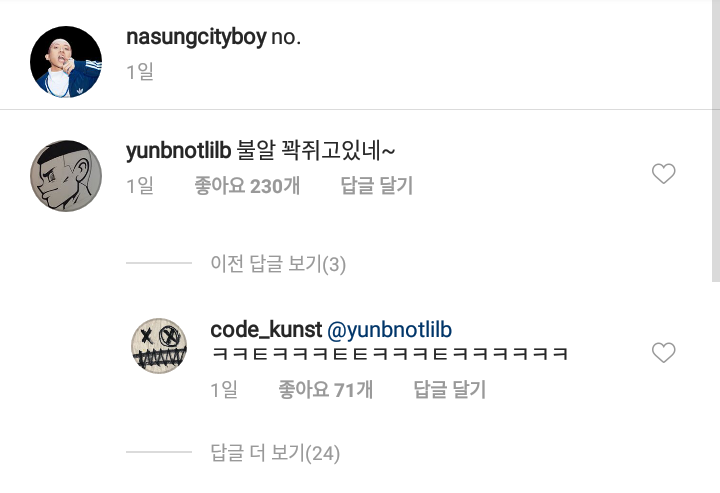Image resolution: width=720 pixels, height=493 pixels.
Task: Visit the code_kunst username link
Action: [x=266, y=330]
